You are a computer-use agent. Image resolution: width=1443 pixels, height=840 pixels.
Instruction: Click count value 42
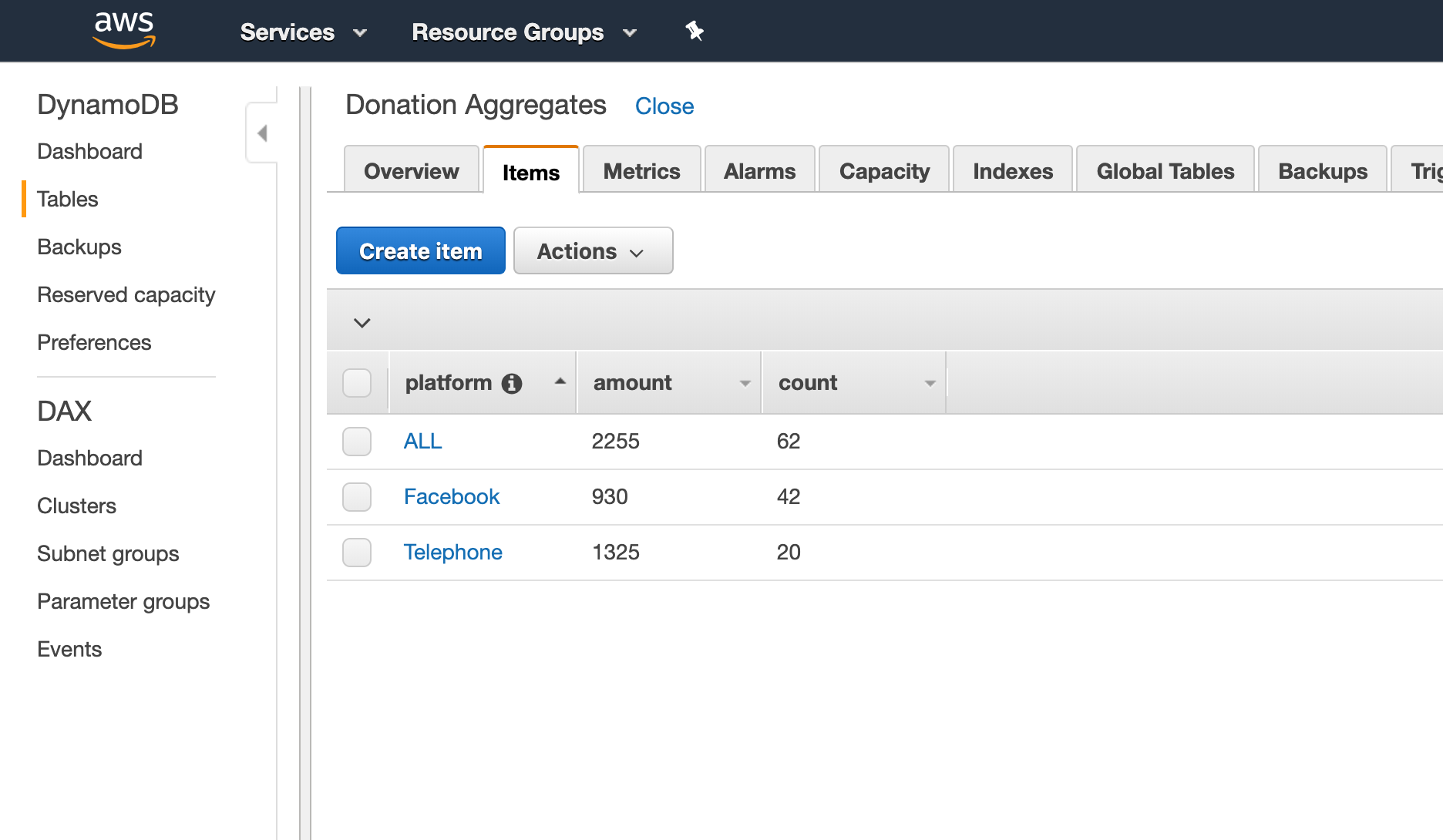point(789,497)
